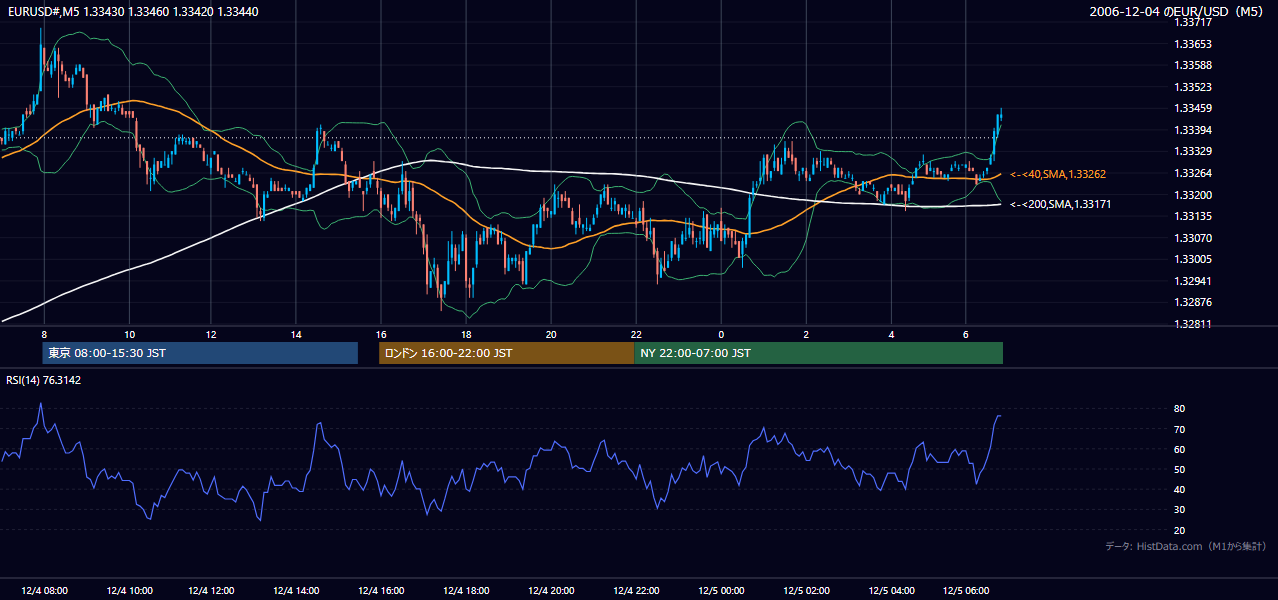Click the 12/4 16:00 bottom time label
This screenshot has width=1278, height=600.
(x=383, y=591)
